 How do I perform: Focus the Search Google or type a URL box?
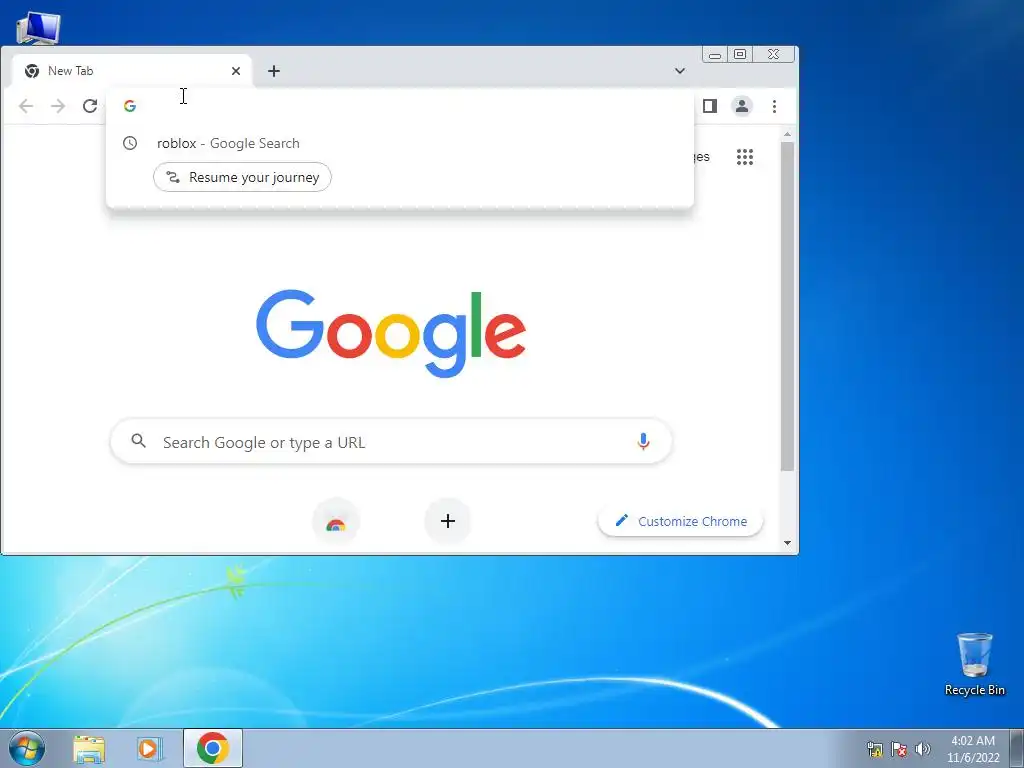pyautogui.click(x=391, y=441)
